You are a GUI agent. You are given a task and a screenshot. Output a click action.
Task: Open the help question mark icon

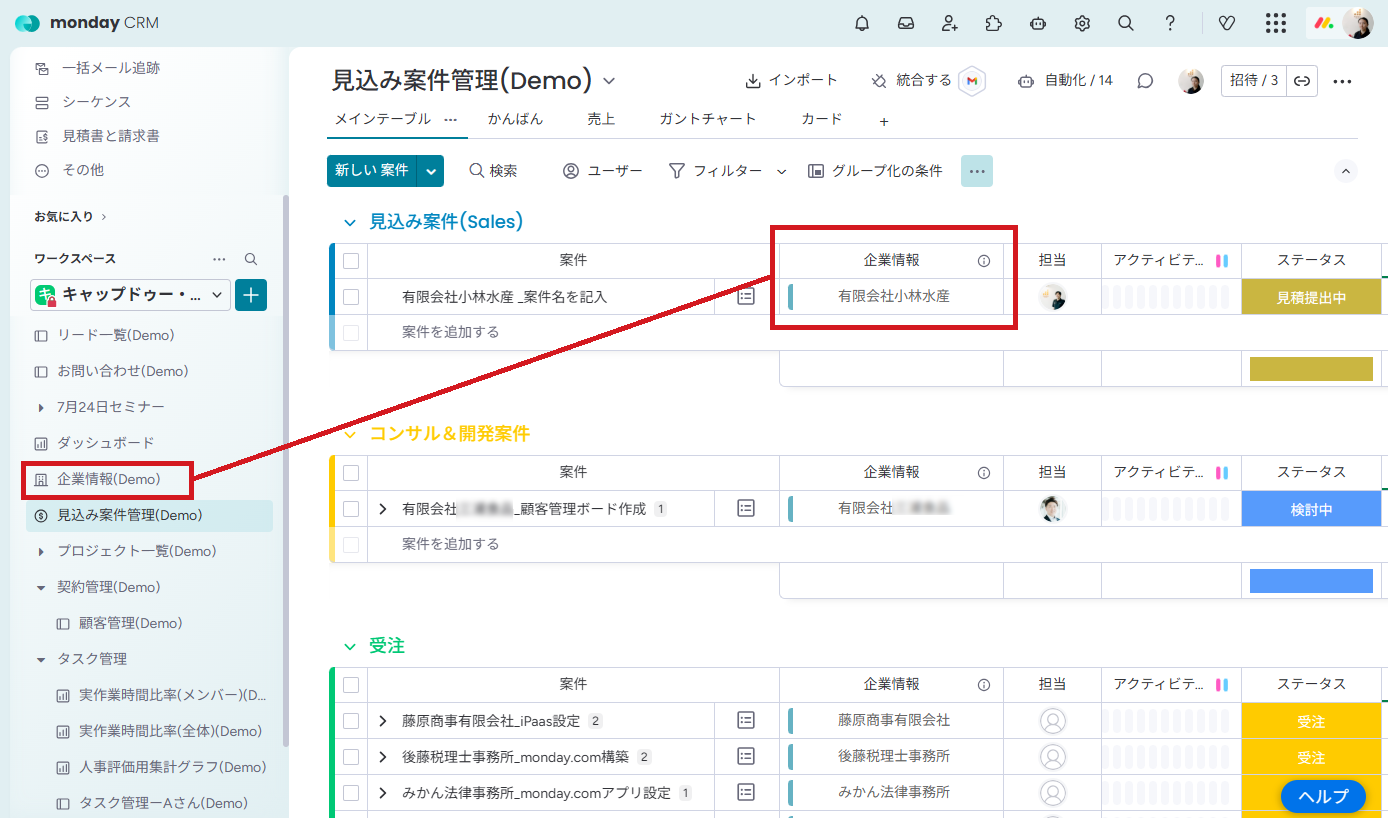coord(1170,23)
